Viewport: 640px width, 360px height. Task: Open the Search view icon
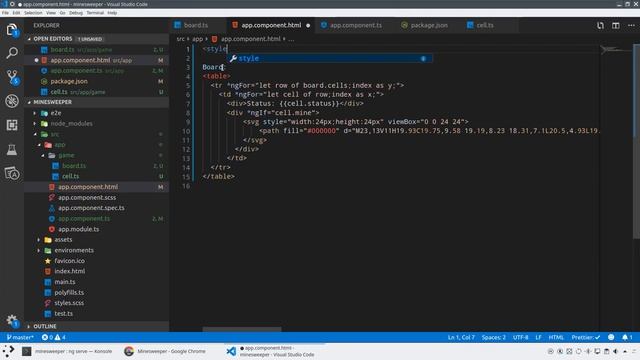coord(12,53)
